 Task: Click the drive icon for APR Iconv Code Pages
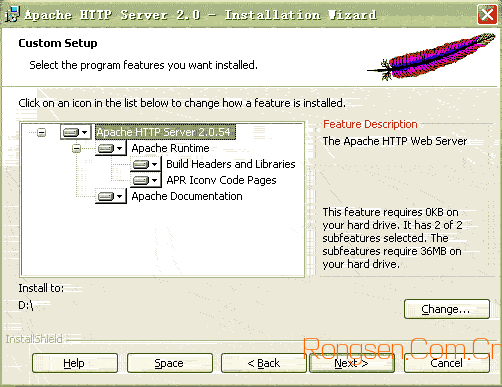click(145, 180)
